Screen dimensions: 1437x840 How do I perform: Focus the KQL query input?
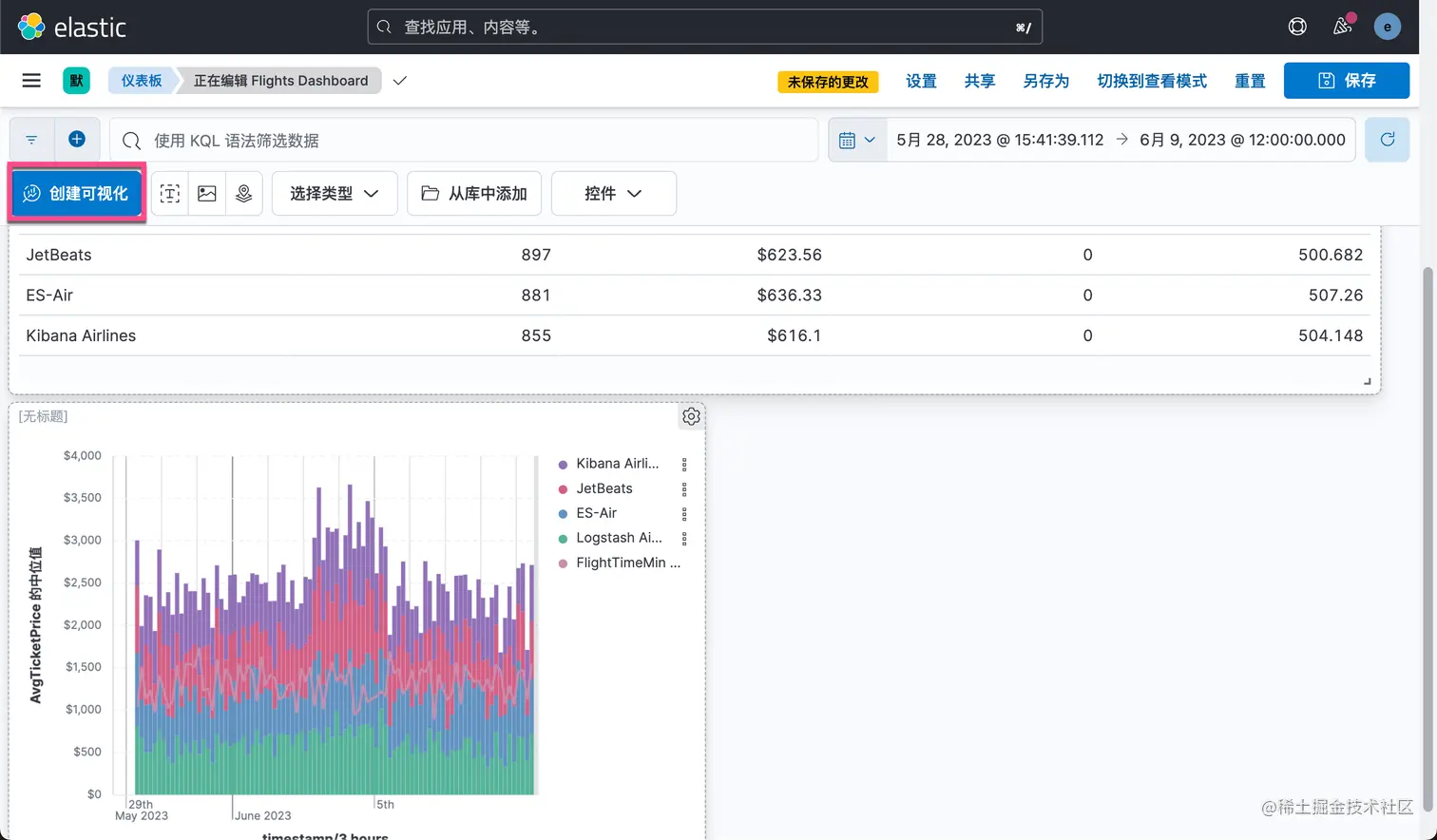[x=464, y=140]
